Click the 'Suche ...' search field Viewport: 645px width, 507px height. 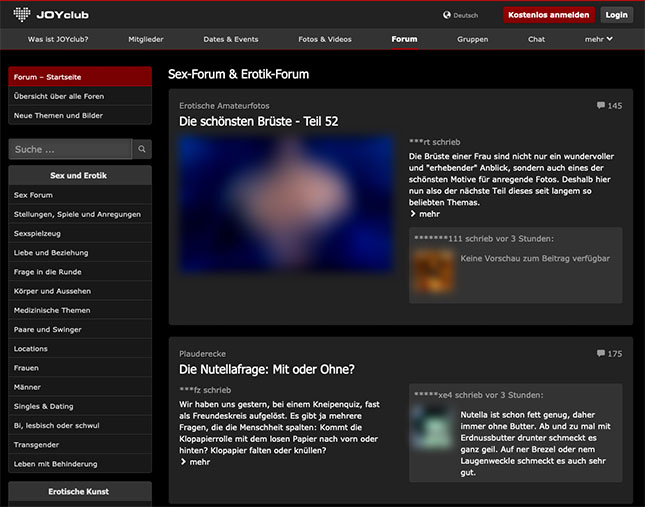click(70, 149)
